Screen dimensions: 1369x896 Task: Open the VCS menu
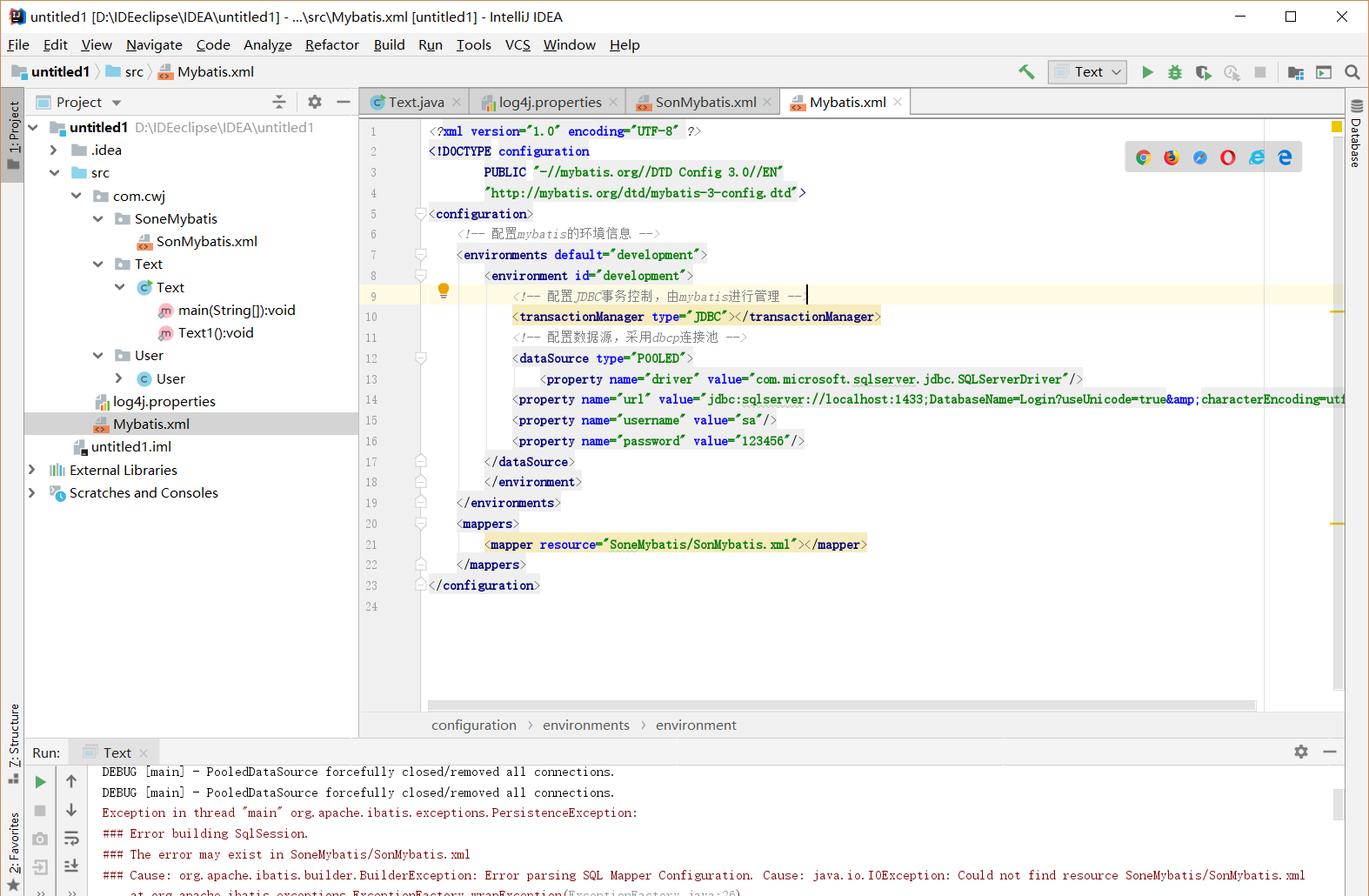tap(518, 45)
